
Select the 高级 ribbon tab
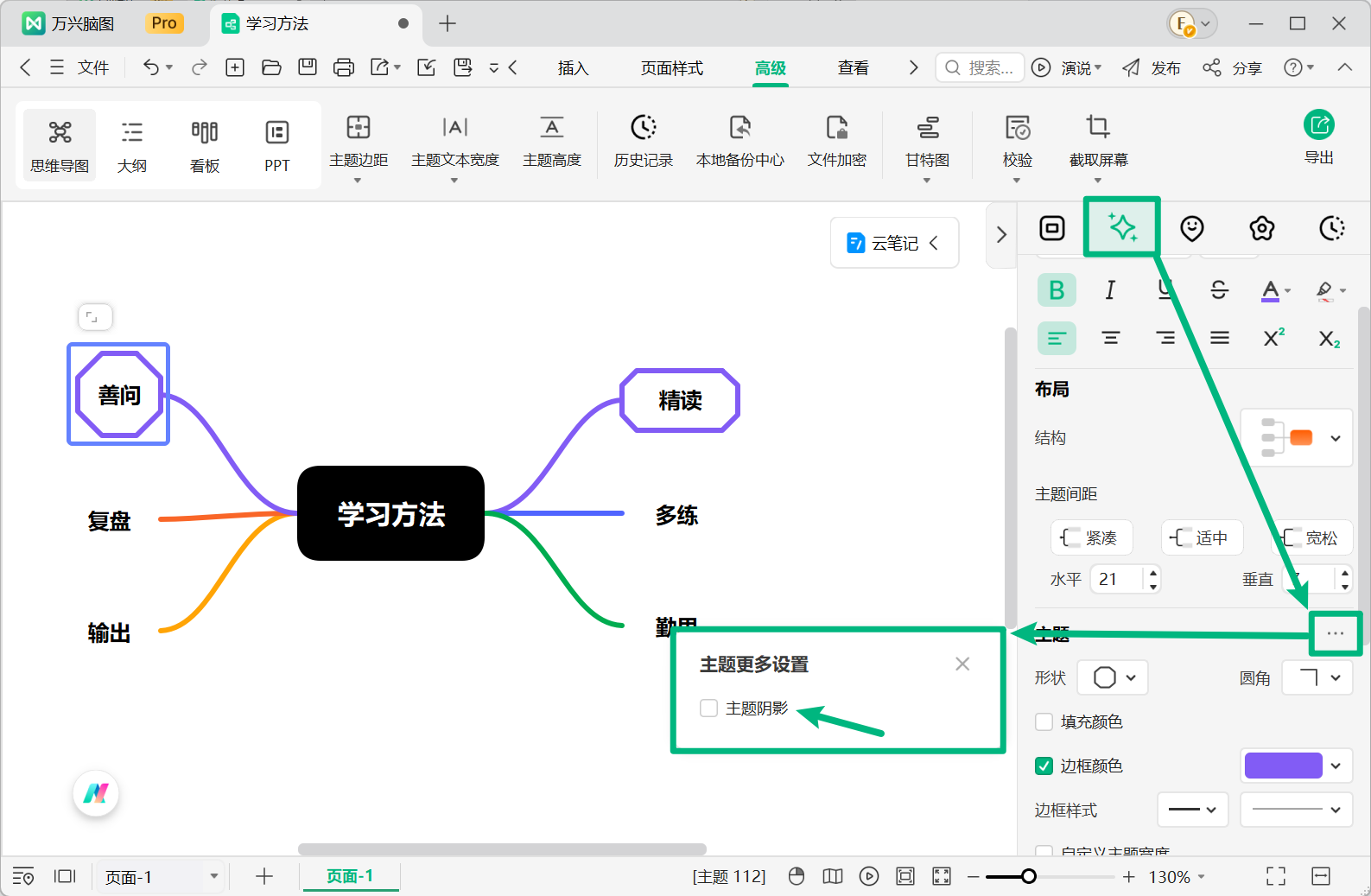click(771, 68)
